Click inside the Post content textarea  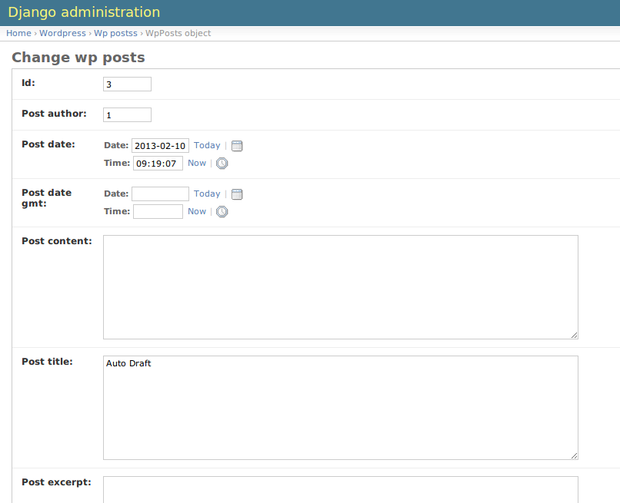pos(340,287)
